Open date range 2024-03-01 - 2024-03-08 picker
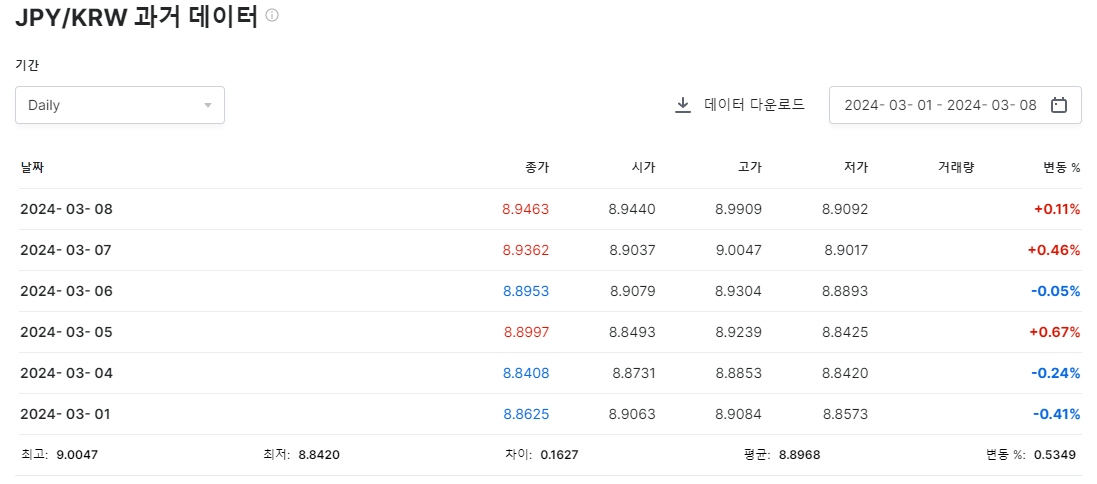Viewport: 1097px width, 484px height. pyautogui.click(x=955, y=105)
